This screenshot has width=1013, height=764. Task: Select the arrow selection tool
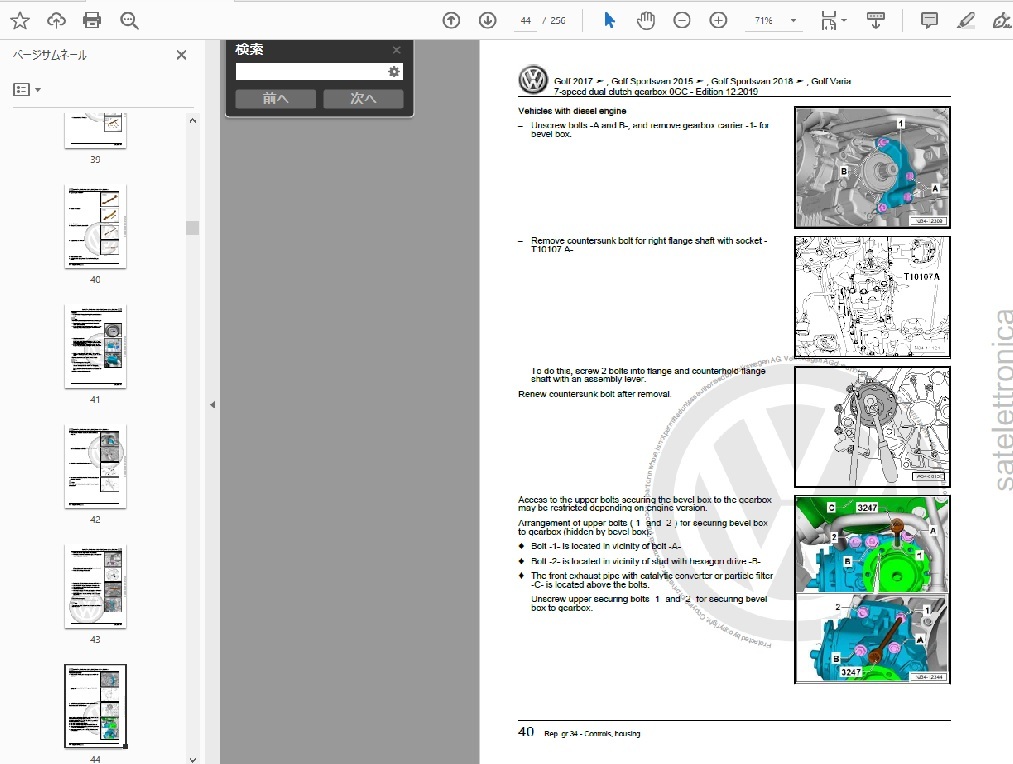point(609,21)
